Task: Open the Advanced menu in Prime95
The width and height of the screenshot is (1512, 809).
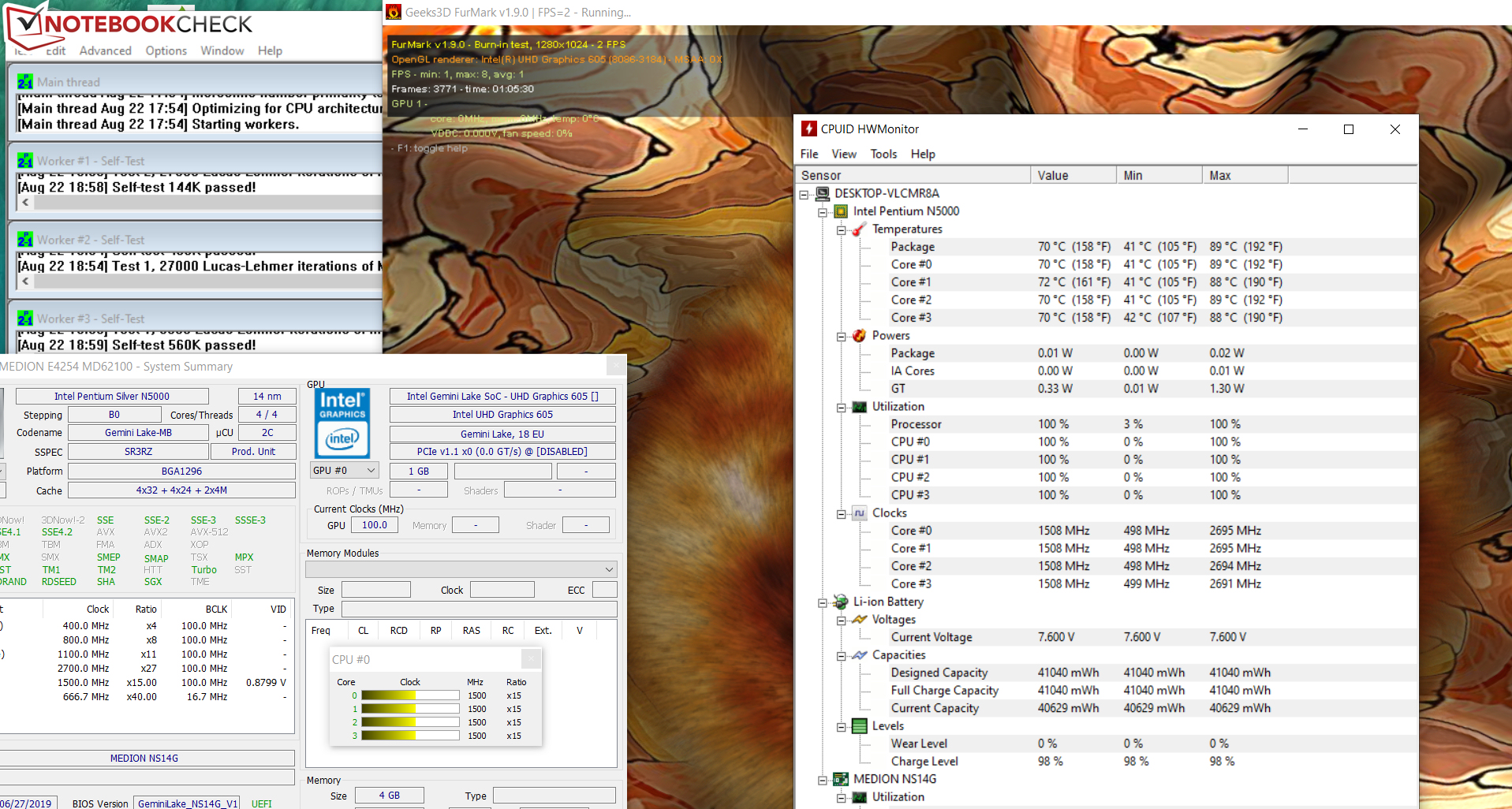Action: (105, 50)
